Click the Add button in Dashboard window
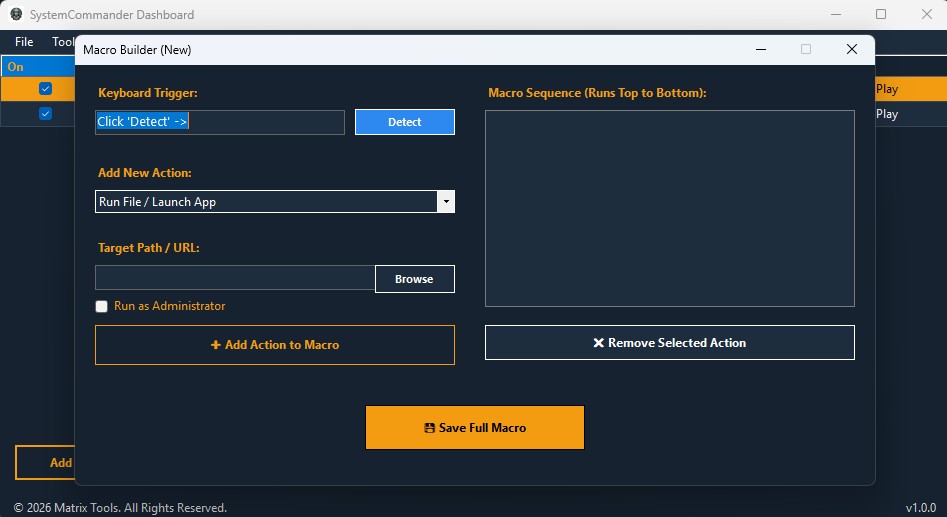 [x=46, y=463]
